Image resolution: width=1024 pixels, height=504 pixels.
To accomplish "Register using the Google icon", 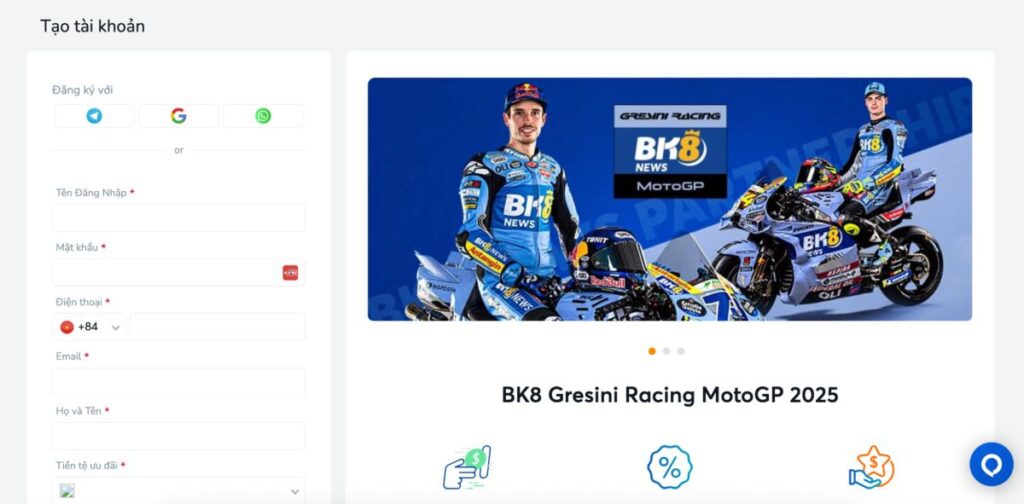I will point(178,116).
